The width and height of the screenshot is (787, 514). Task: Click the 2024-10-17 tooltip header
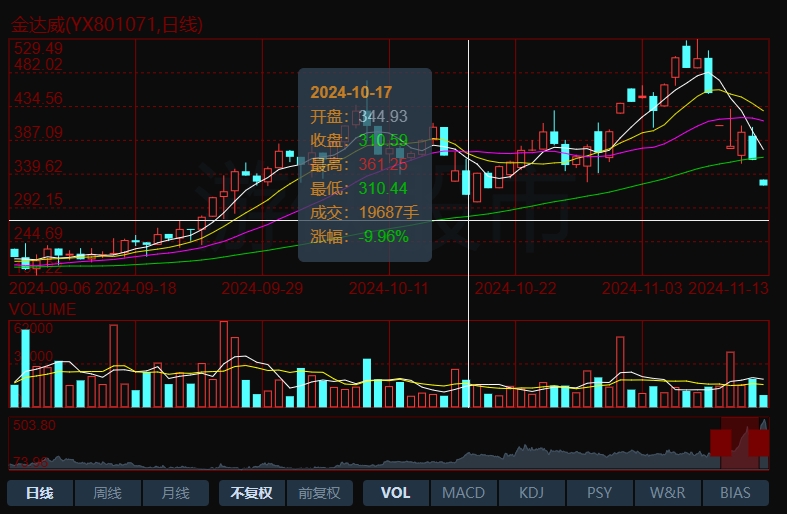click(337, 91)
